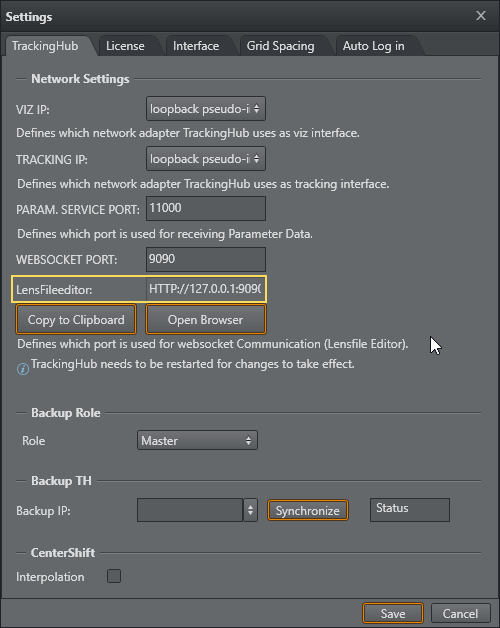
Task: Save the settings
Action: pyautogui.click(x=393, y=614)
